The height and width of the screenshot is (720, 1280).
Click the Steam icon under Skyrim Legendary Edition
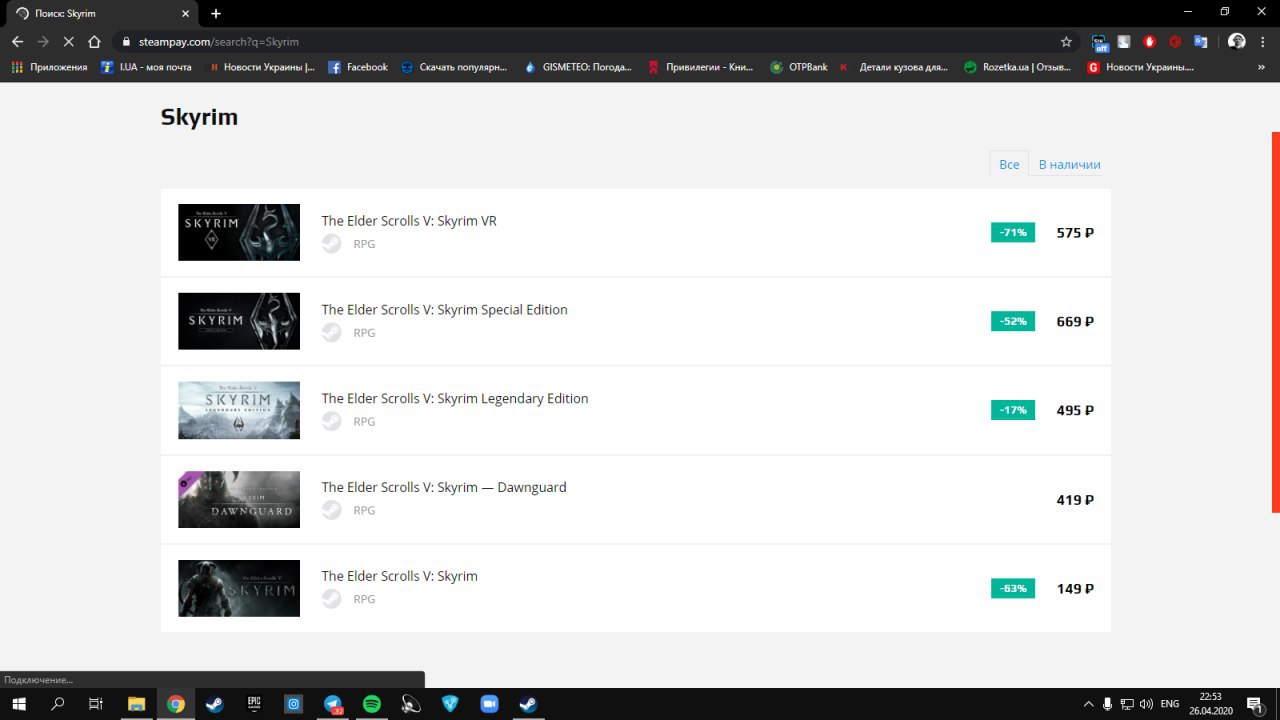331,421
